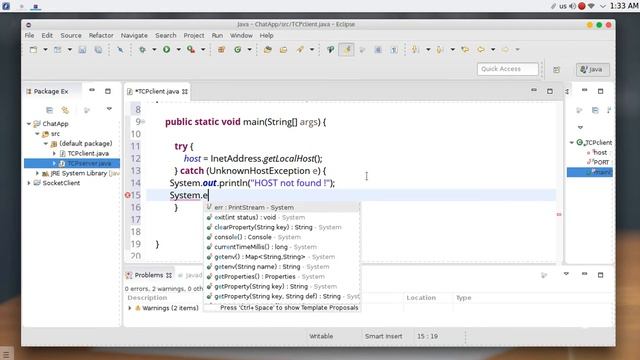640x360 pixels.
Task: Select TCPserver.java in Package Explorer
Action: [x=89, y=163]
